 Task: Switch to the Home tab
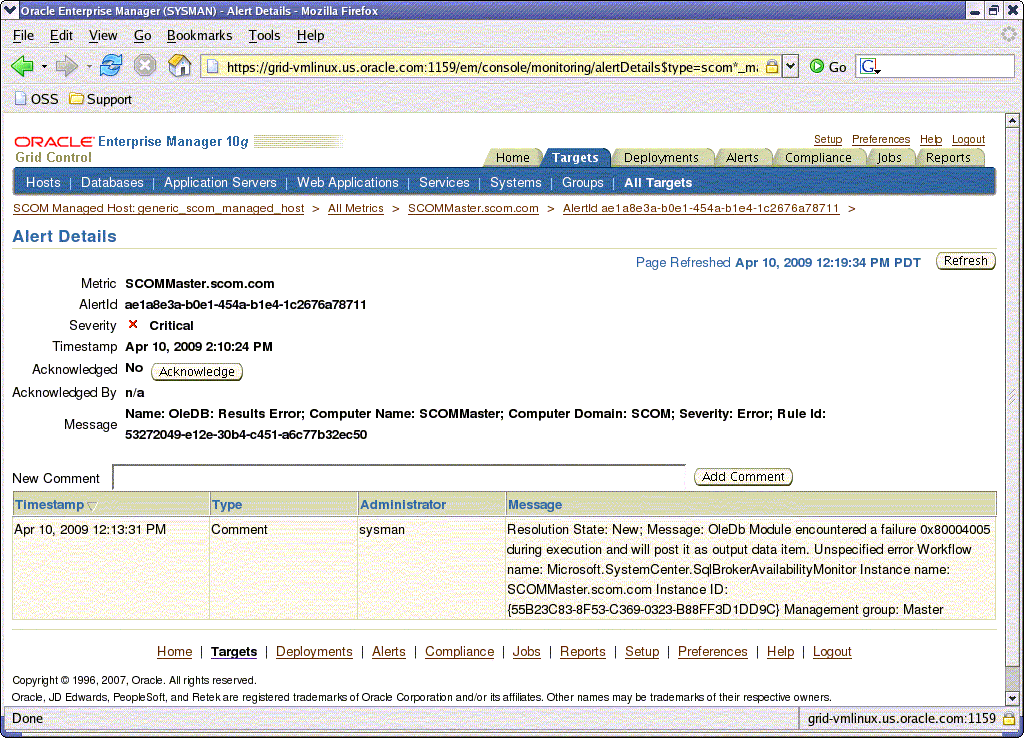(513, 157)
